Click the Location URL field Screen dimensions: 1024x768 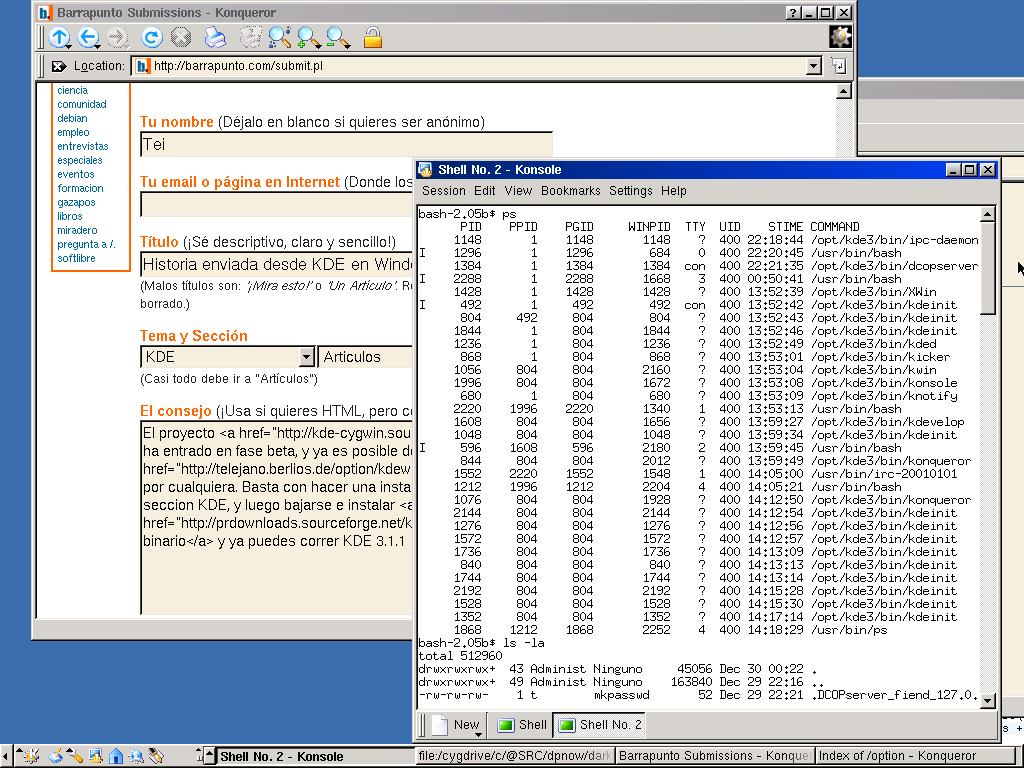(470, 66)
